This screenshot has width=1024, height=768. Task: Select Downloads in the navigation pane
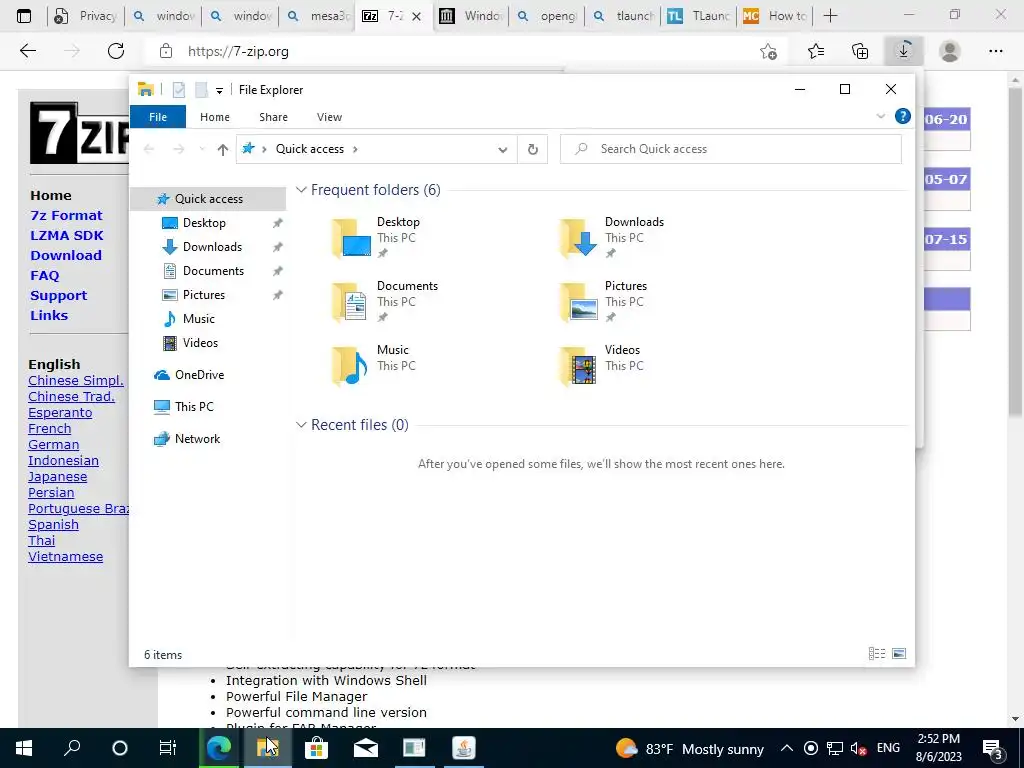coord(212,247)
